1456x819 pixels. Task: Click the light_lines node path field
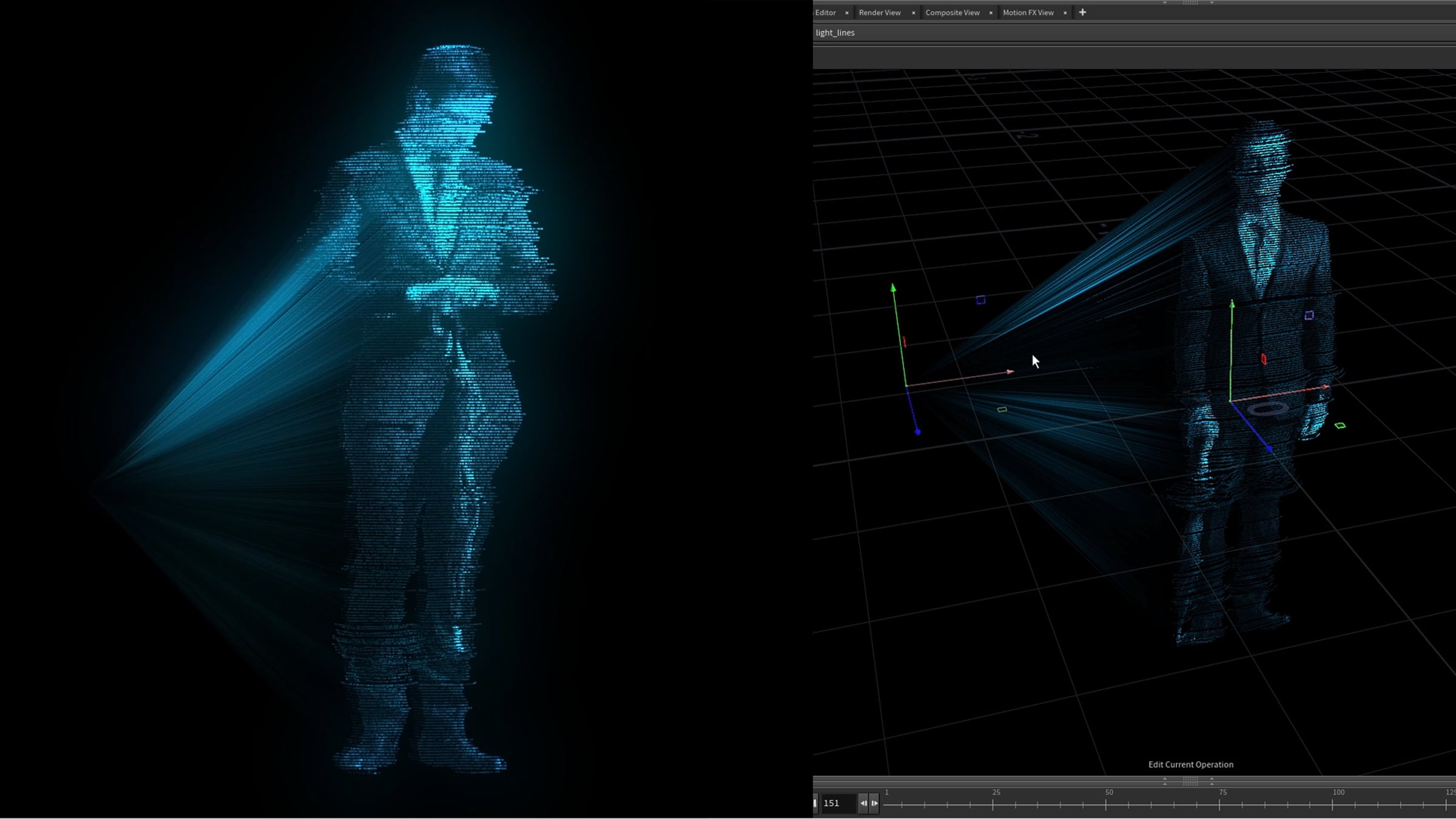1134,33
